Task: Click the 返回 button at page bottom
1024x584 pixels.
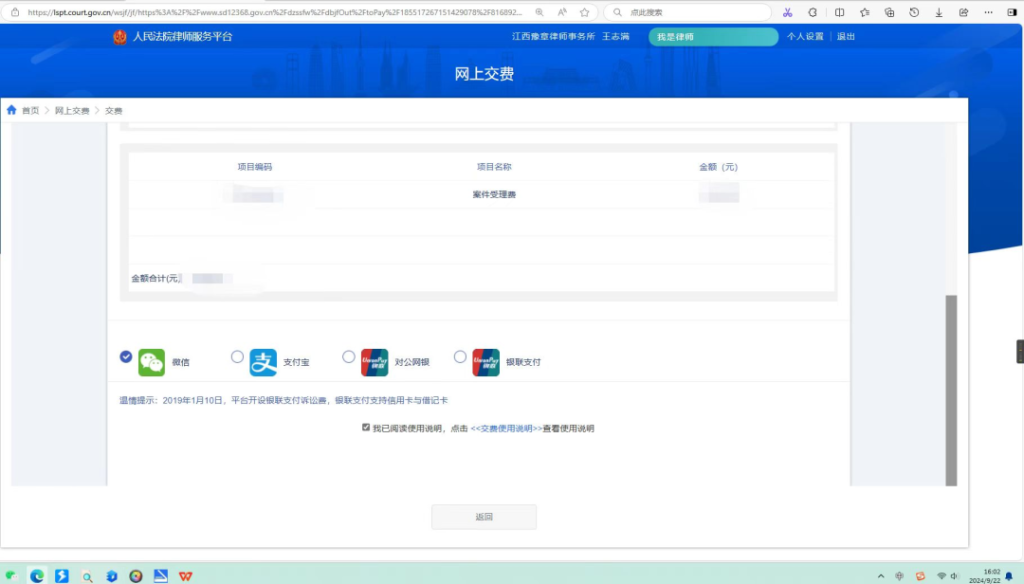Action: click(484, 516)
